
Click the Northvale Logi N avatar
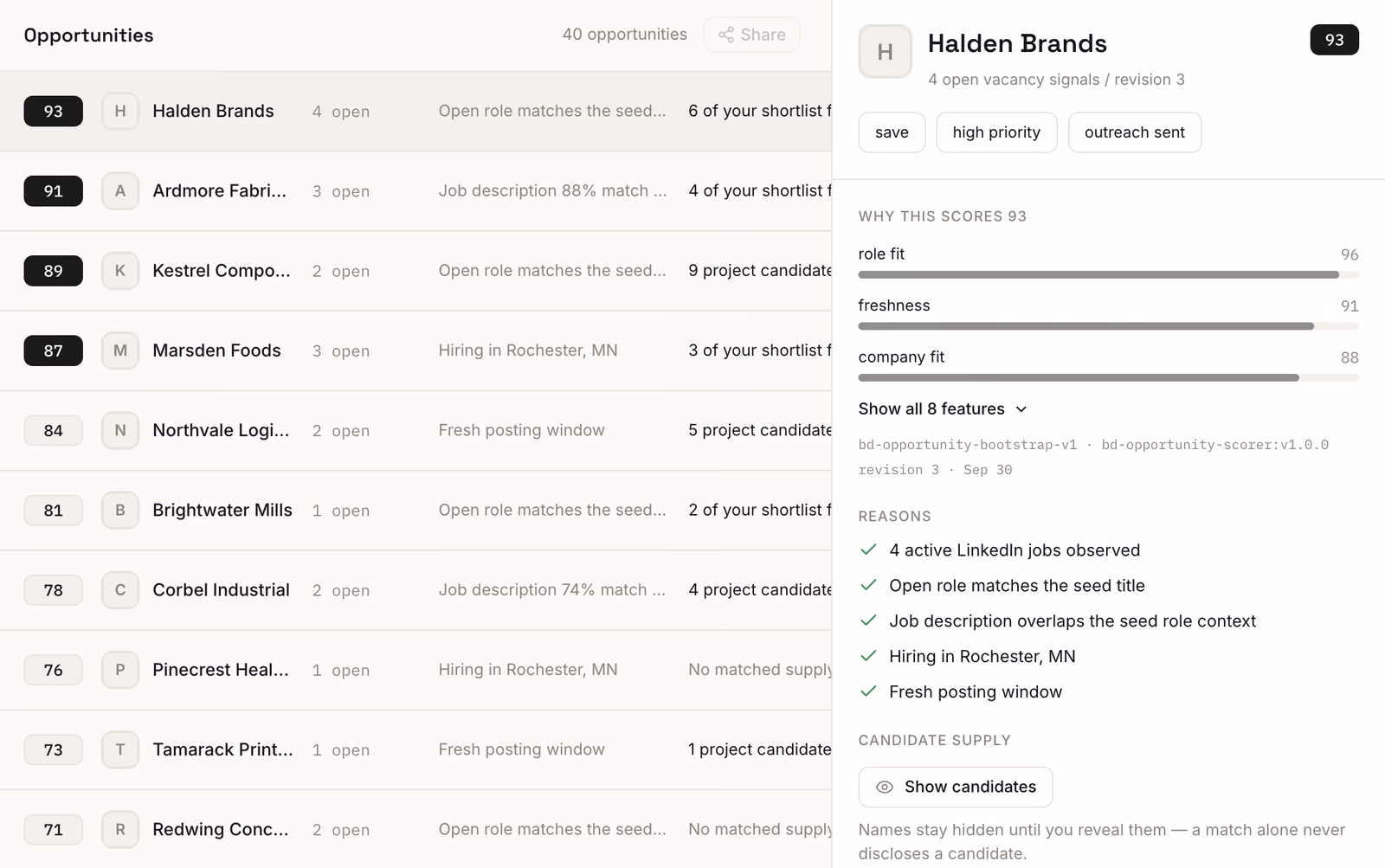point(120,430)
